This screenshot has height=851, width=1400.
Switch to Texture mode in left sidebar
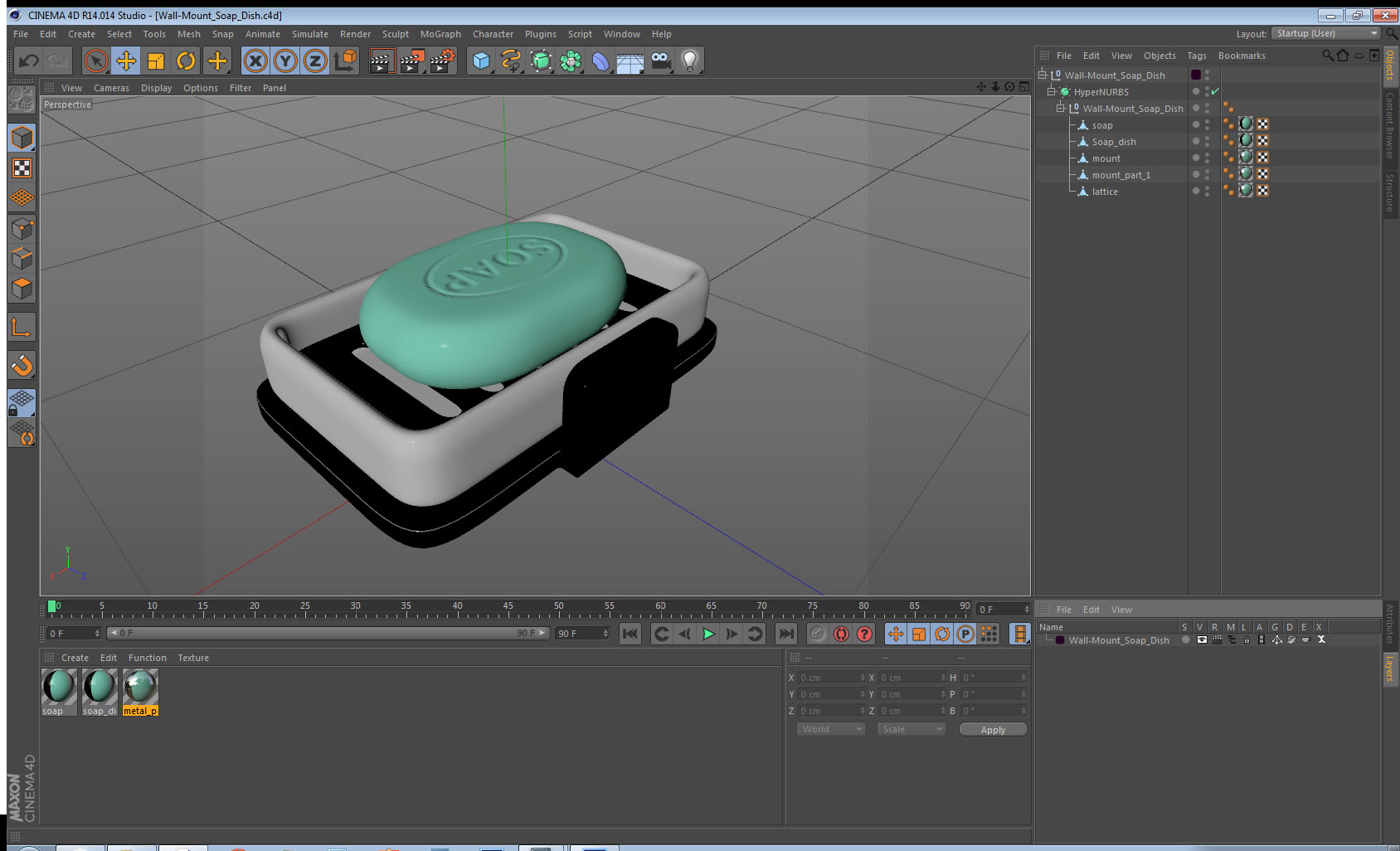pyautogui.click(x=22, y=168)
